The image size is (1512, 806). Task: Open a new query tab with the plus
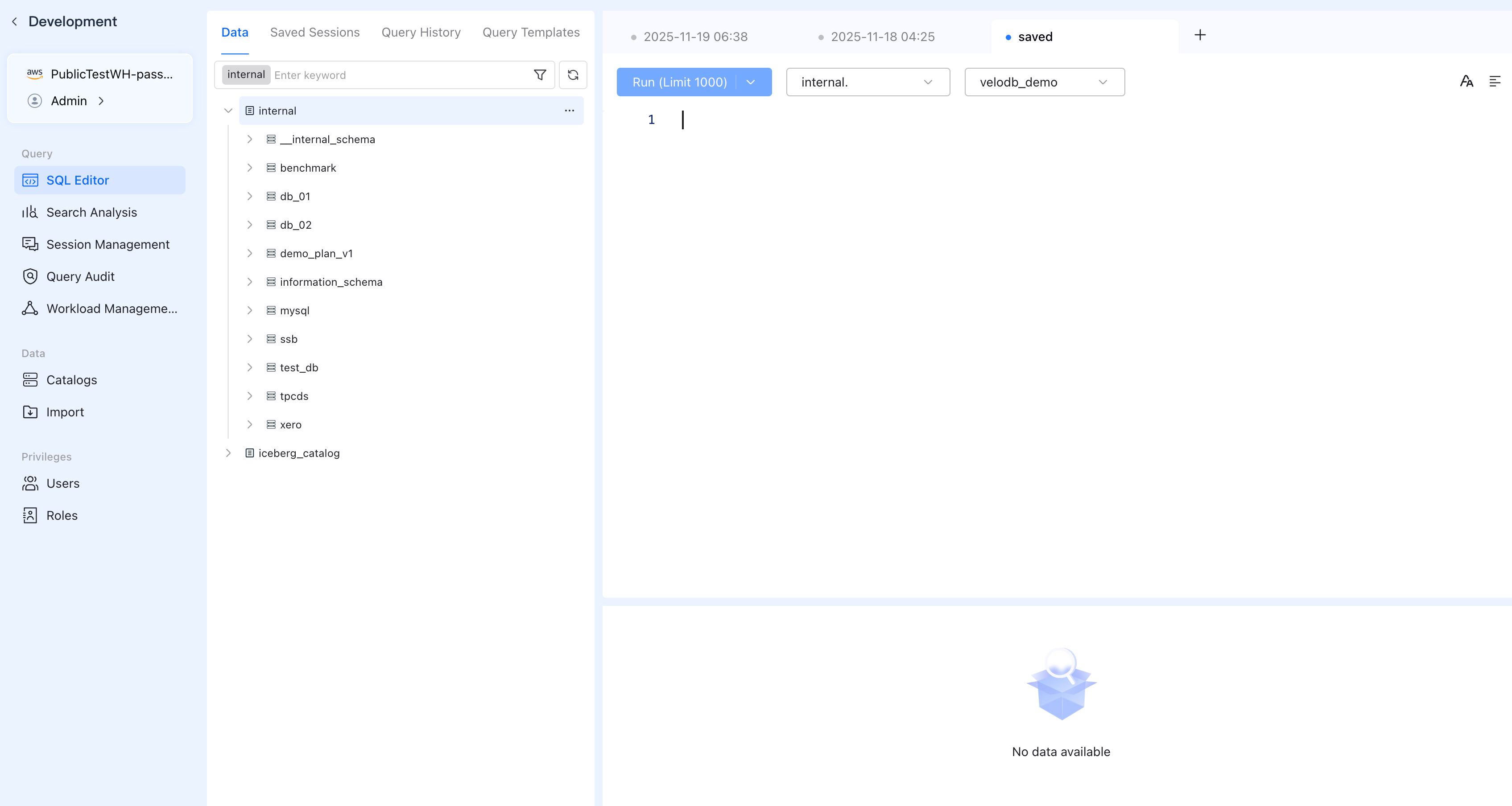1200,35
